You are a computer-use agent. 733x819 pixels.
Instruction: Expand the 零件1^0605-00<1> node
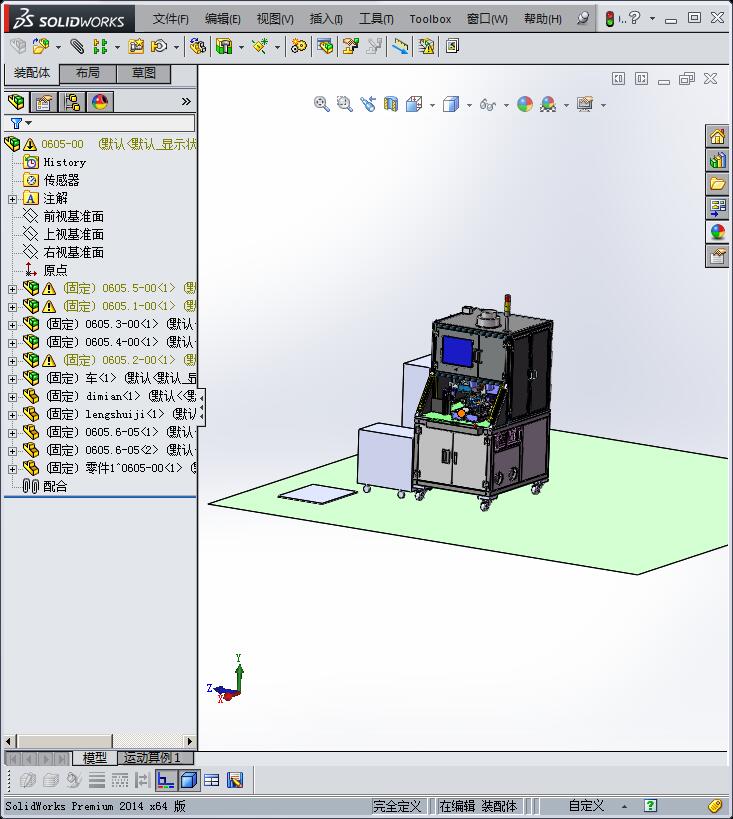click(x=13, y=469)
